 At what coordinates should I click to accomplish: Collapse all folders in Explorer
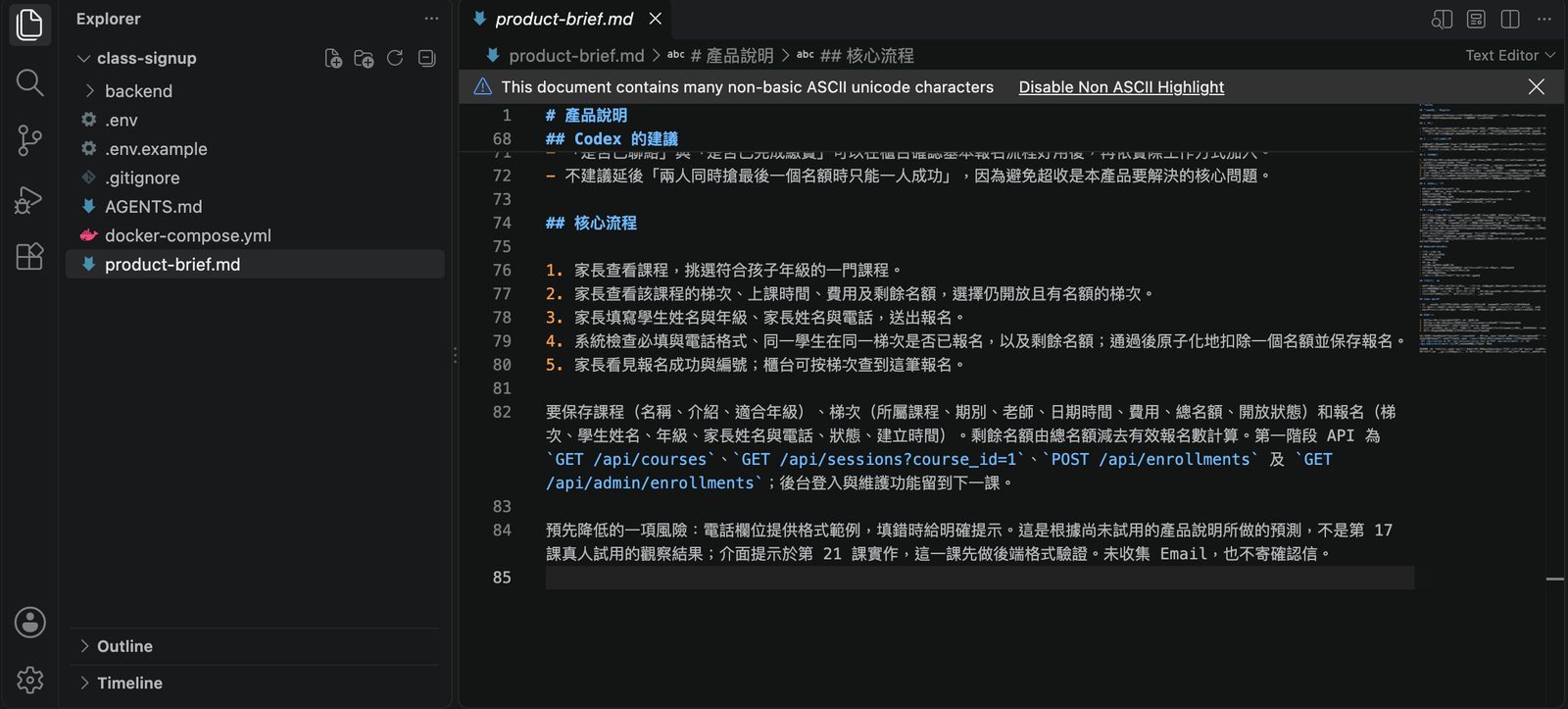pos(426,58)
